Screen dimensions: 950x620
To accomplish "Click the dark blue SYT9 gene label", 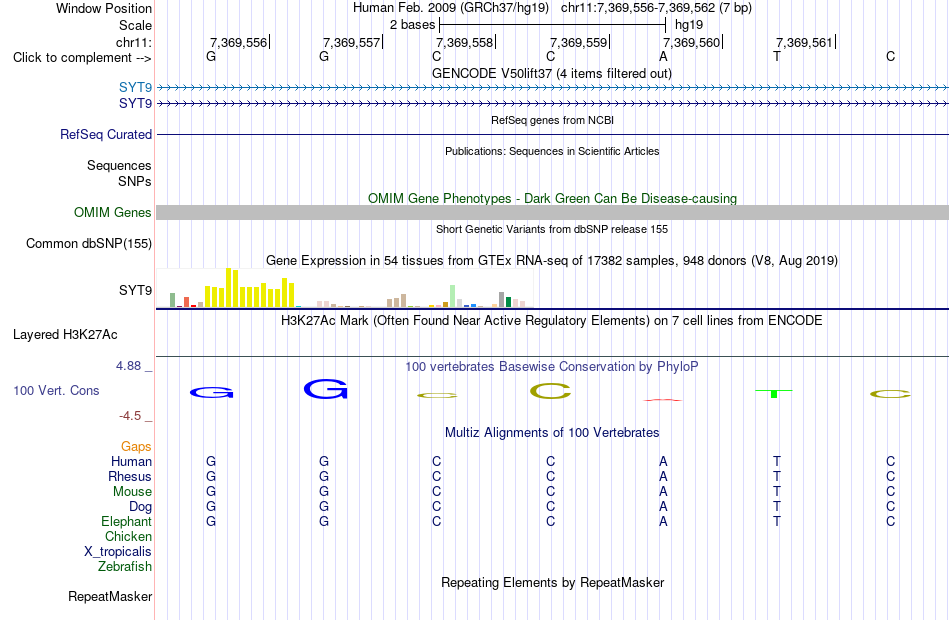I will (135, 104).
